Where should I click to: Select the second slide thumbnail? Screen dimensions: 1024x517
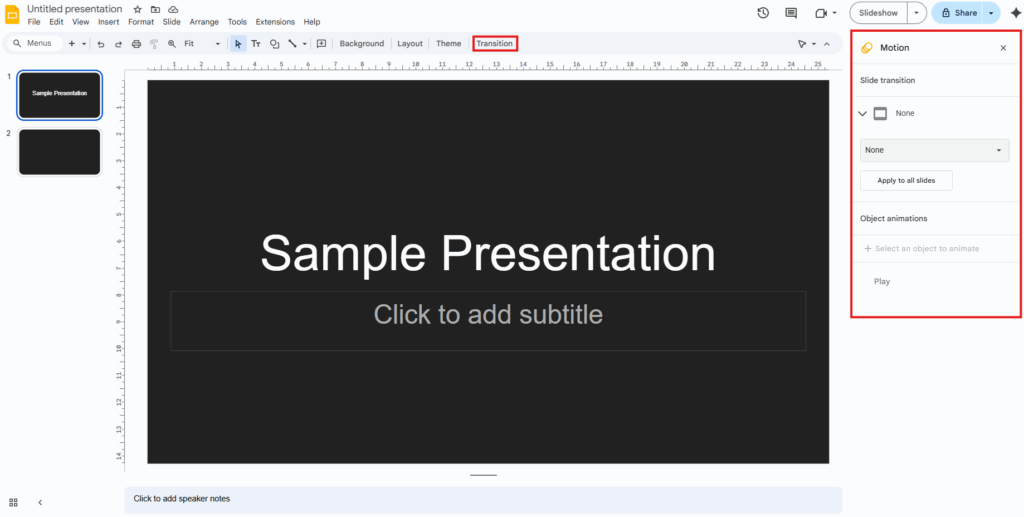[x=60, y=152]
